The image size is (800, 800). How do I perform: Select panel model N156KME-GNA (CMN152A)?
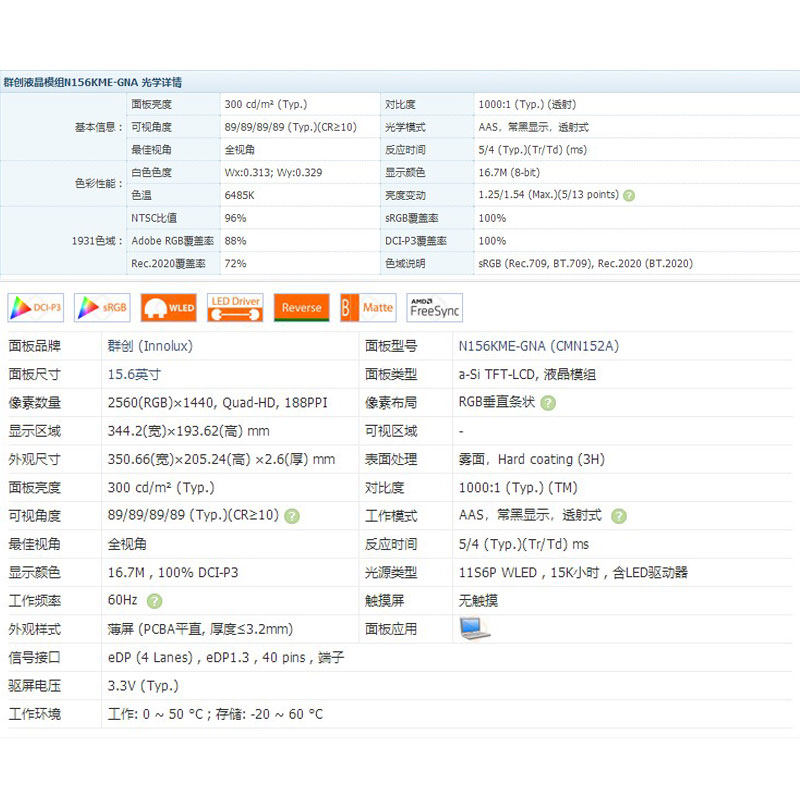pos(539,346)
